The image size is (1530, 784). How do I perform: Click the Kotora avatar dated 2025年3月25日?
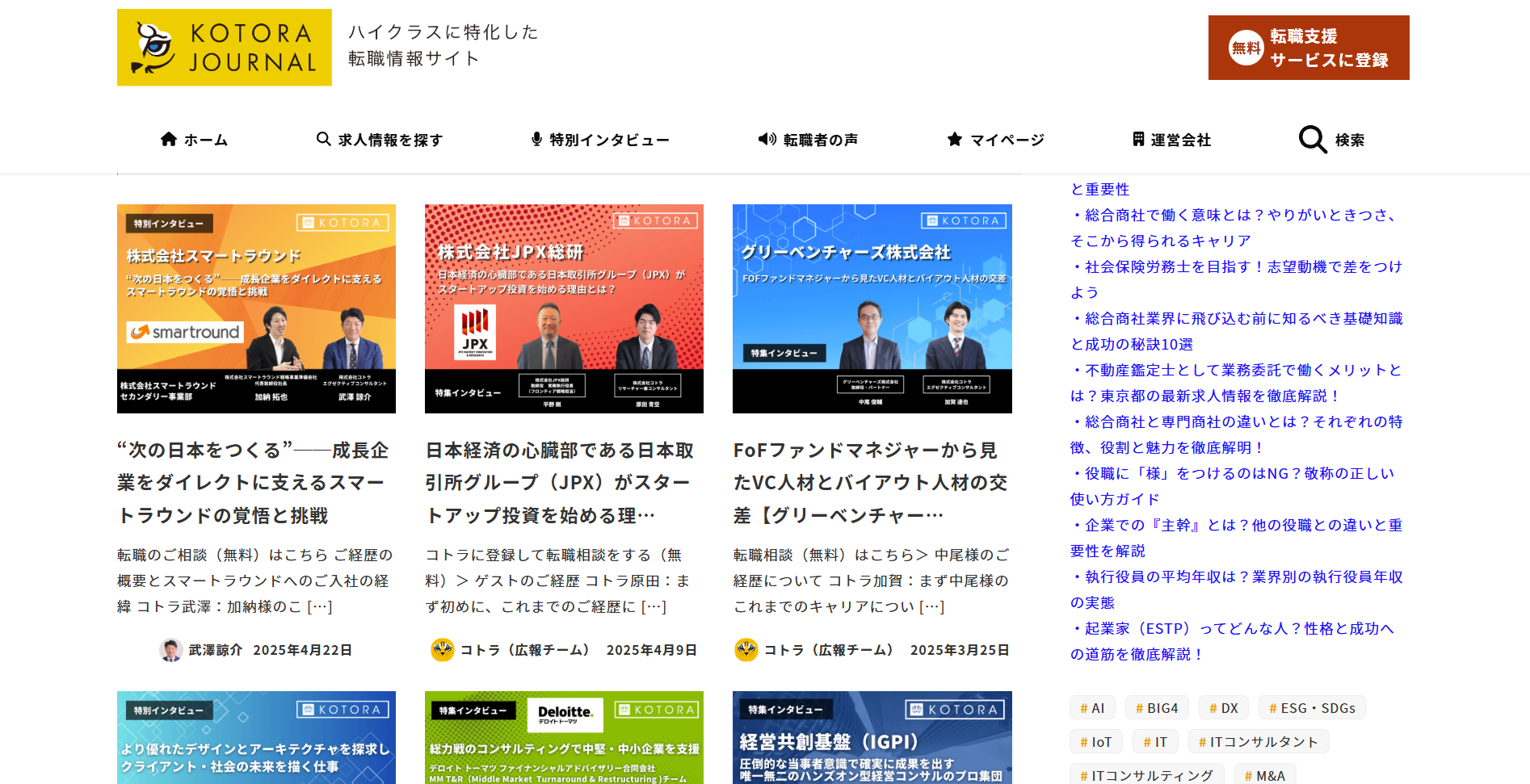(x=746, y=650)
